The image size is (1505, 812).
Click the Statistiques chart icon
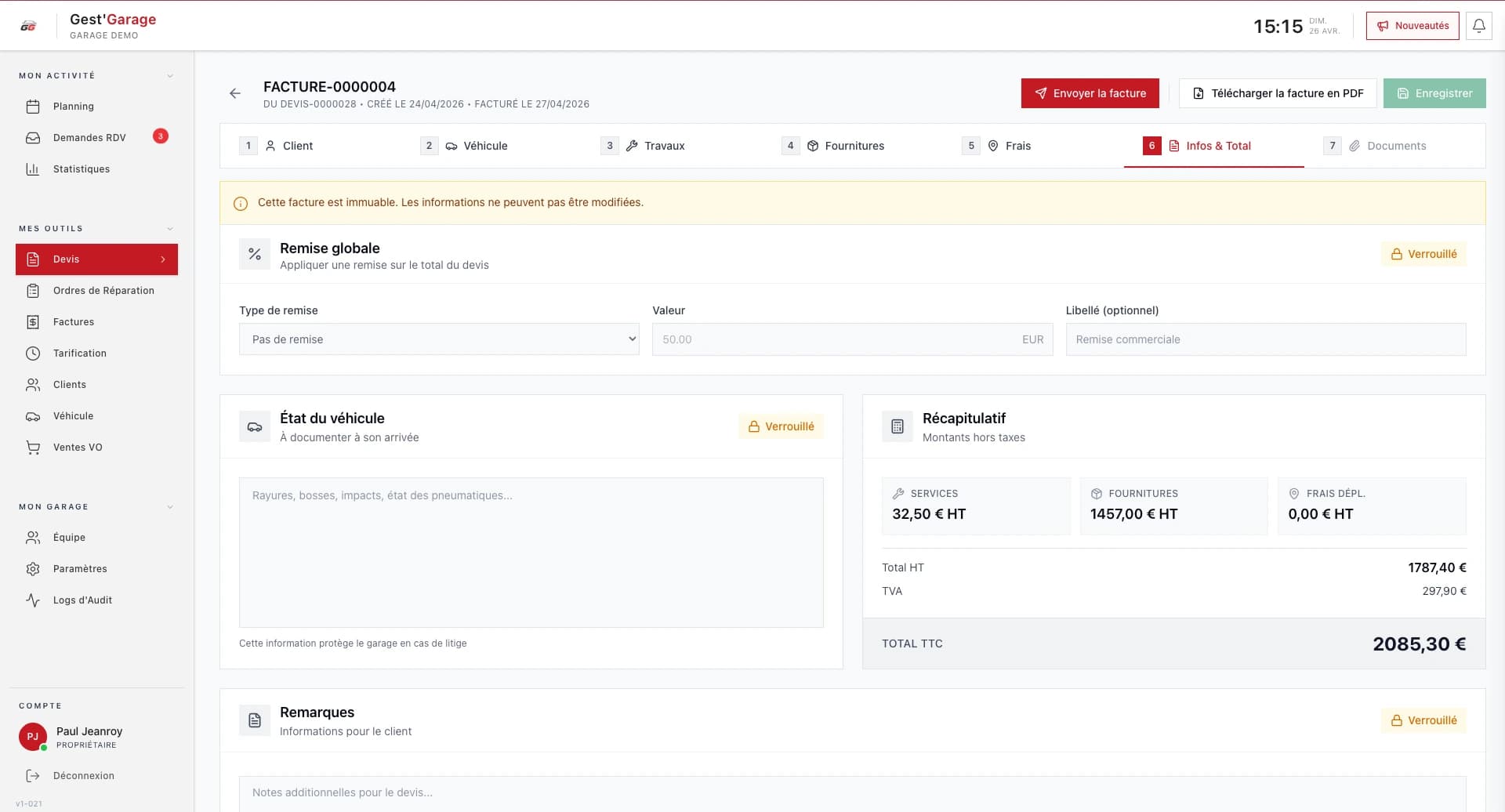tap(33, 169)
